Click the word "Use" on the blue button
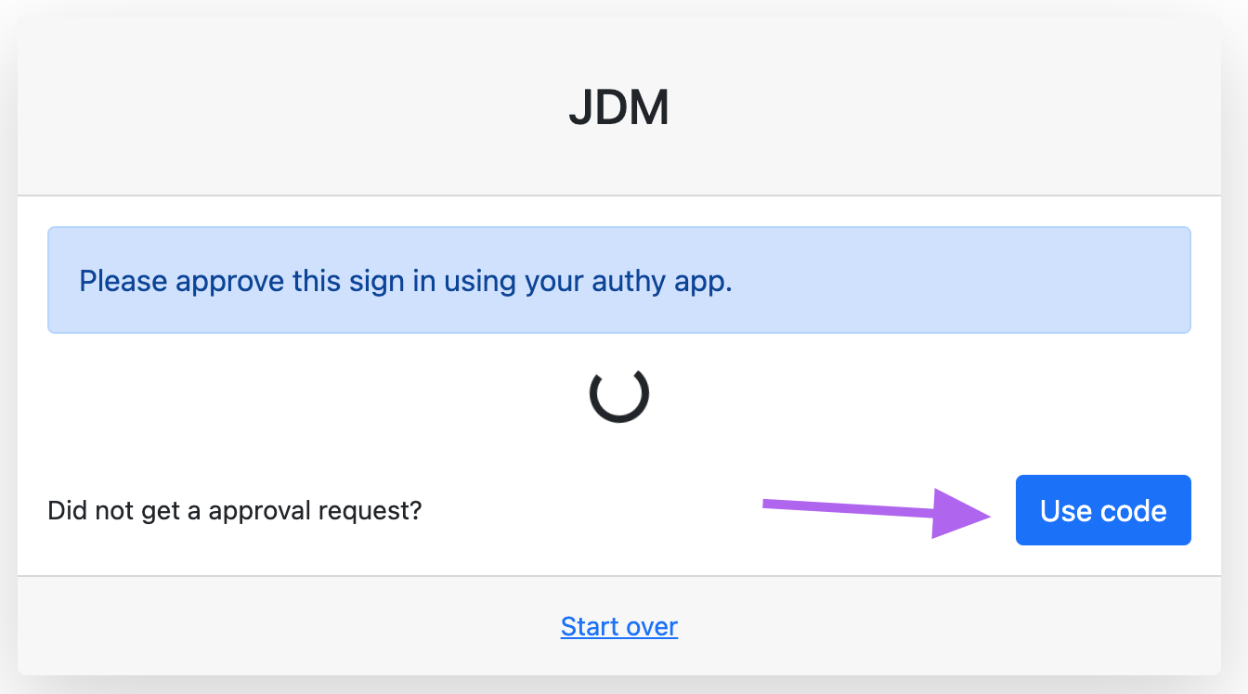The width and height of the screenshot is (1248, 694). coord(1066,511)
